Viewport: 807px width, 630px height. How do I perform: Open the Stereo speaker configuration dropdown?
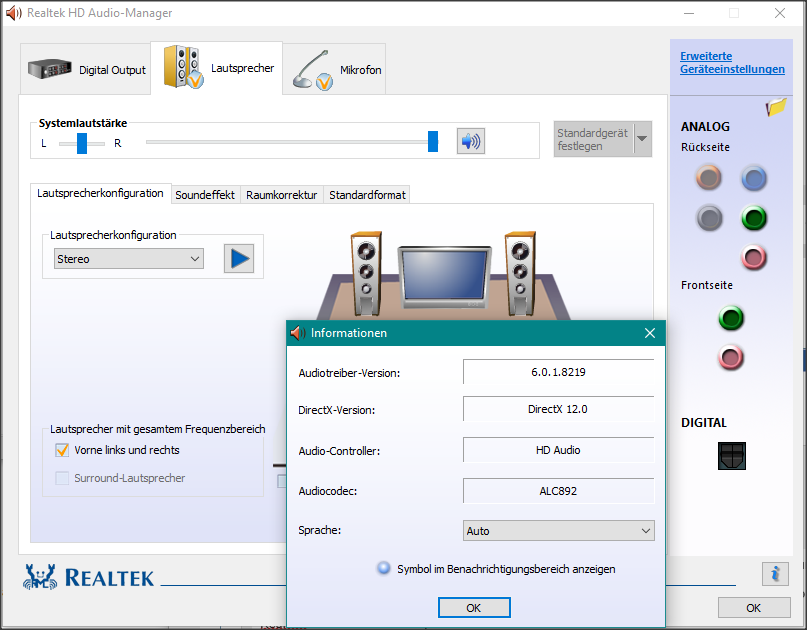tap(129, 259)
